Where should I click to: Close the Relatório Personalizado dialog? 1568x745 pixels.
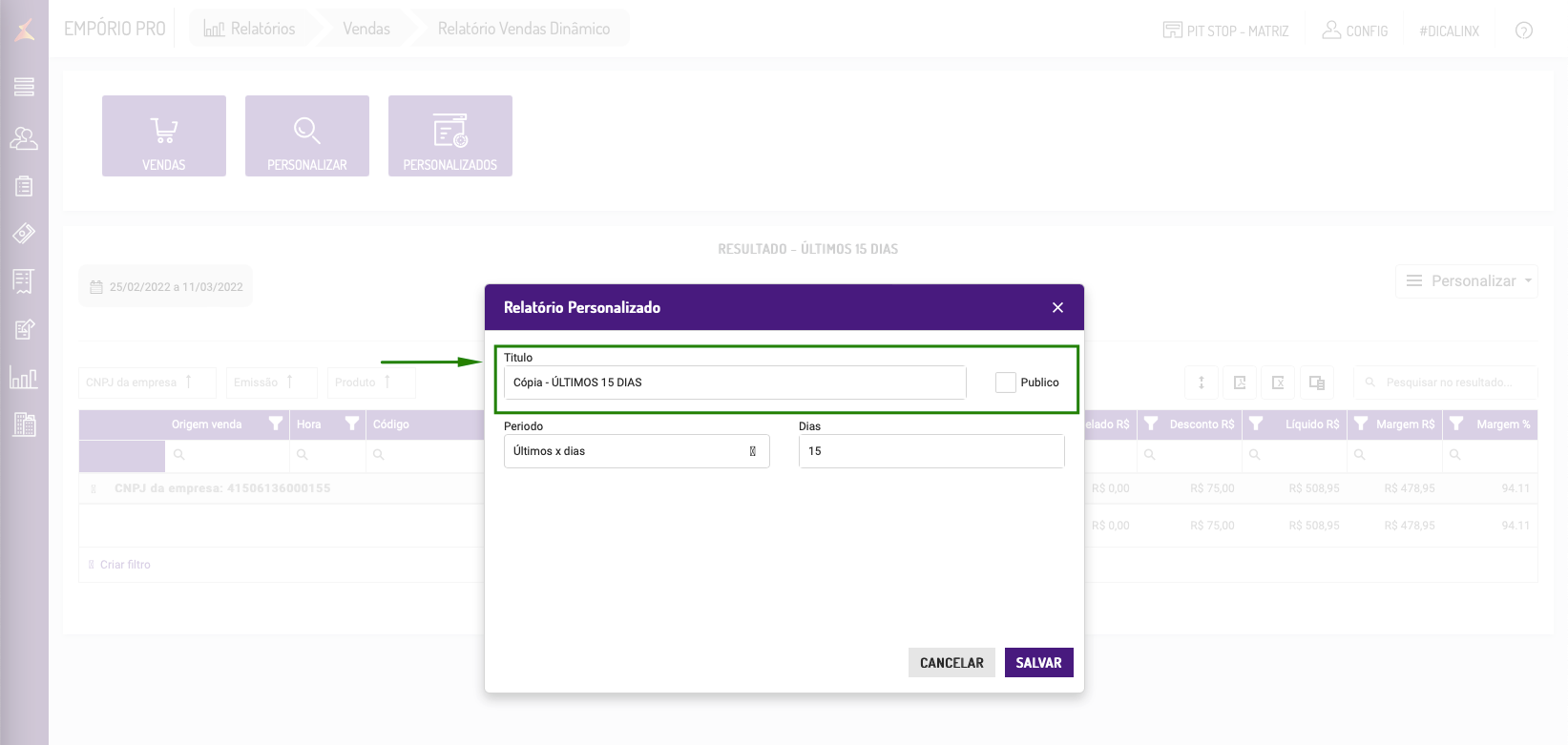pyautogui.click(x=1057, y=307)
